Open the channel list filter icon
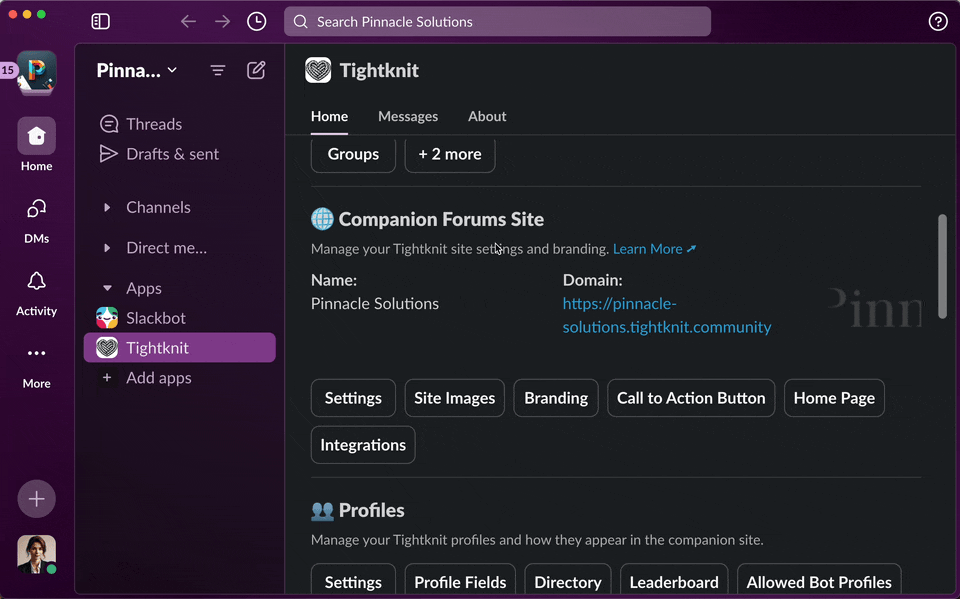 click(218, 71)
